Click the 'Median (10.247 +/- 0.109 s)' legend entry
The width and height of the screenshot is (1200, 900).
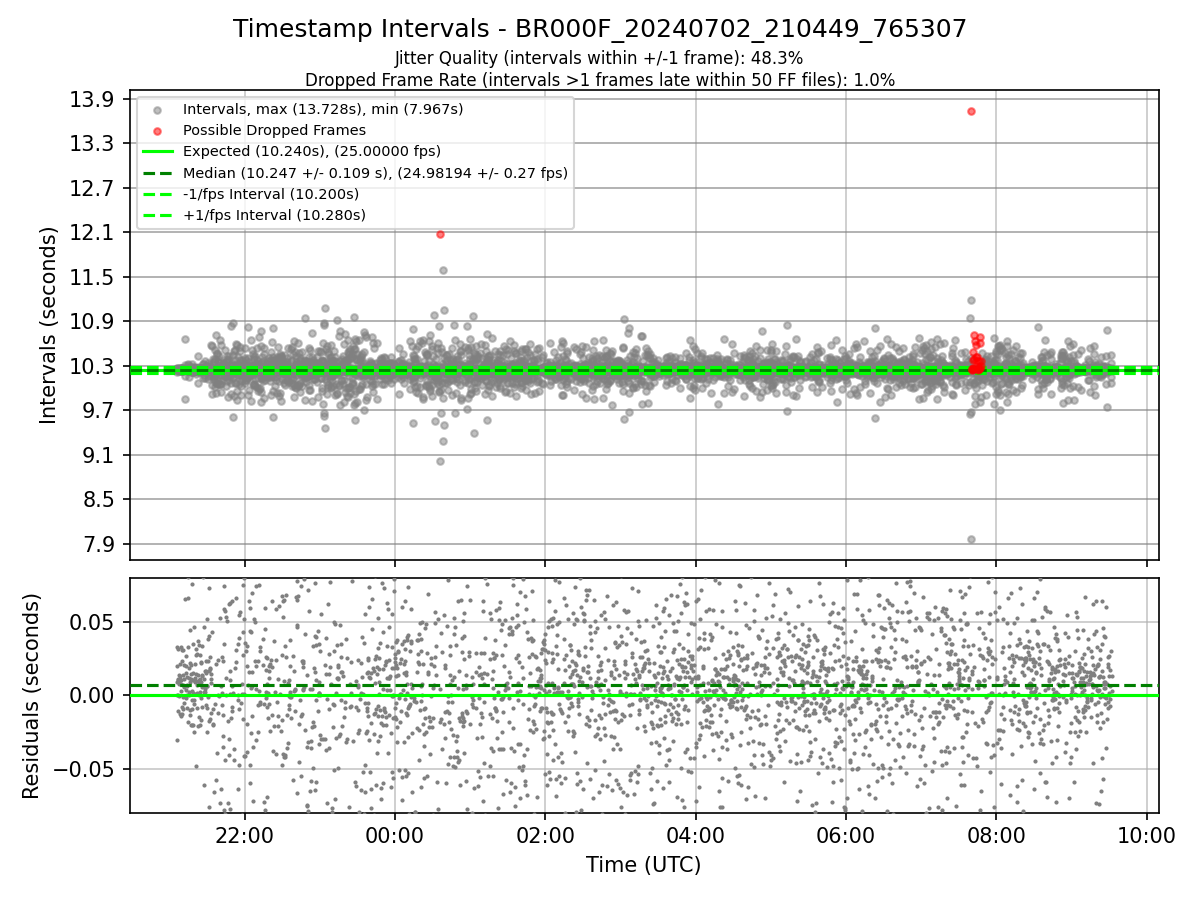375,173
